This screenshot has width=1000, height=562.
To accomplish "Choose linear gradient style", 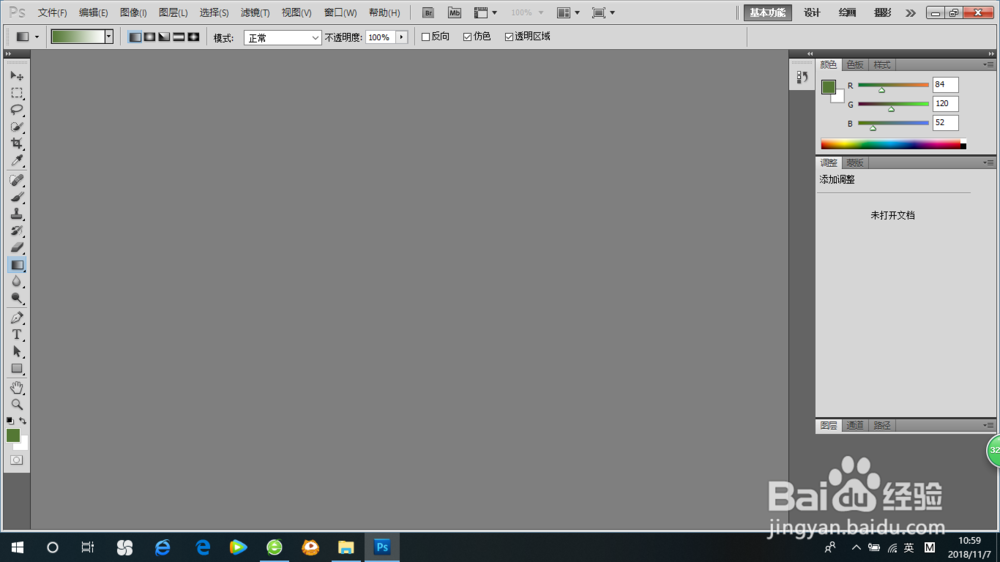I will [x=135, y=37].
